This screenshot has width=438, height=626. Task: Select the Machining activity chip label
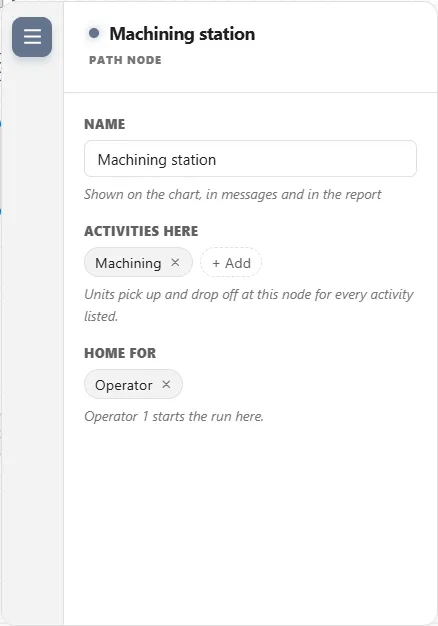[128, 263]
